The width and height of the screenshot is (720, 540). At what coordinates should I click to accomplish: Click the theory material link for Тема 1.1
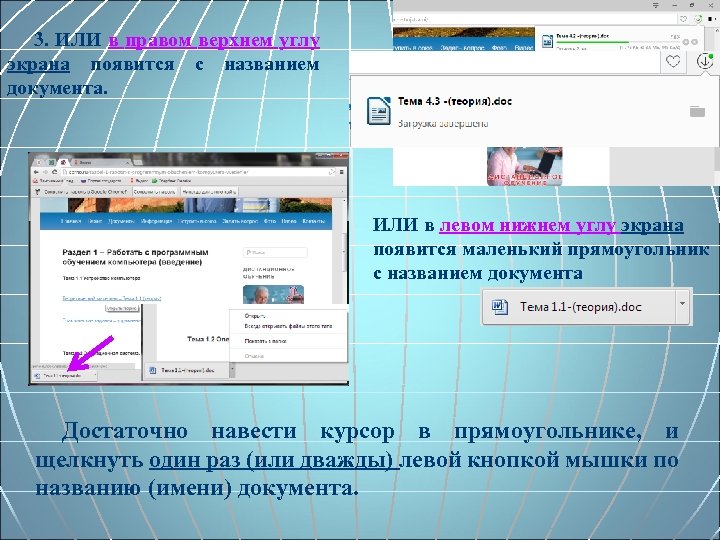tap(112, 298)
